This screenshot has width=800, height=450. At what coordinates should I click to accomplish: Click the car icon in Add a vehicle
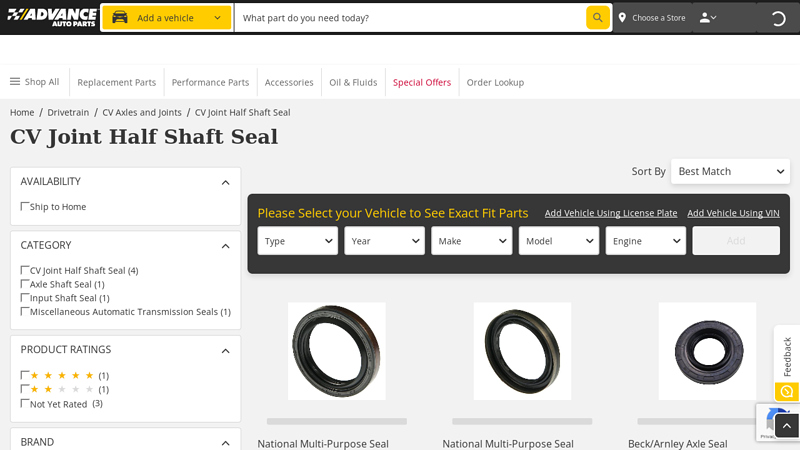tap(120, 17)
